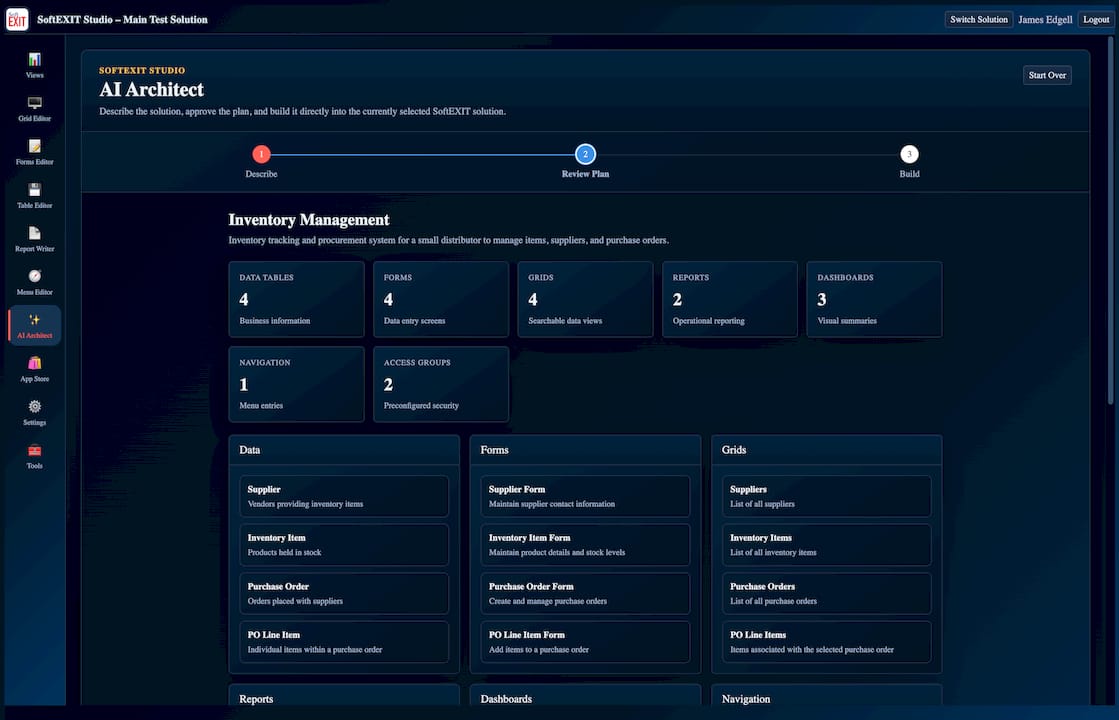This screenshot has width=1119, height=720.
Task: Open the Inventory Item Form card
Action: point(585,544)
